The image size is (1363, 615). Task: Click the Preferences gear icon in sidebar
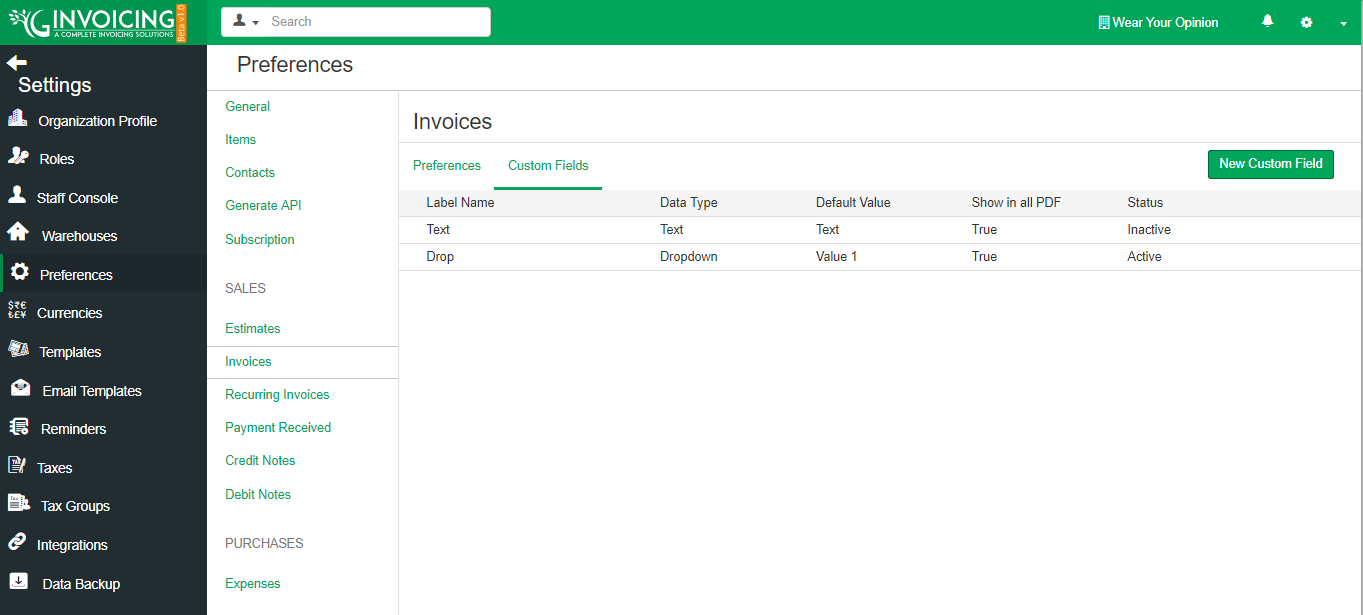coord(19,272)
